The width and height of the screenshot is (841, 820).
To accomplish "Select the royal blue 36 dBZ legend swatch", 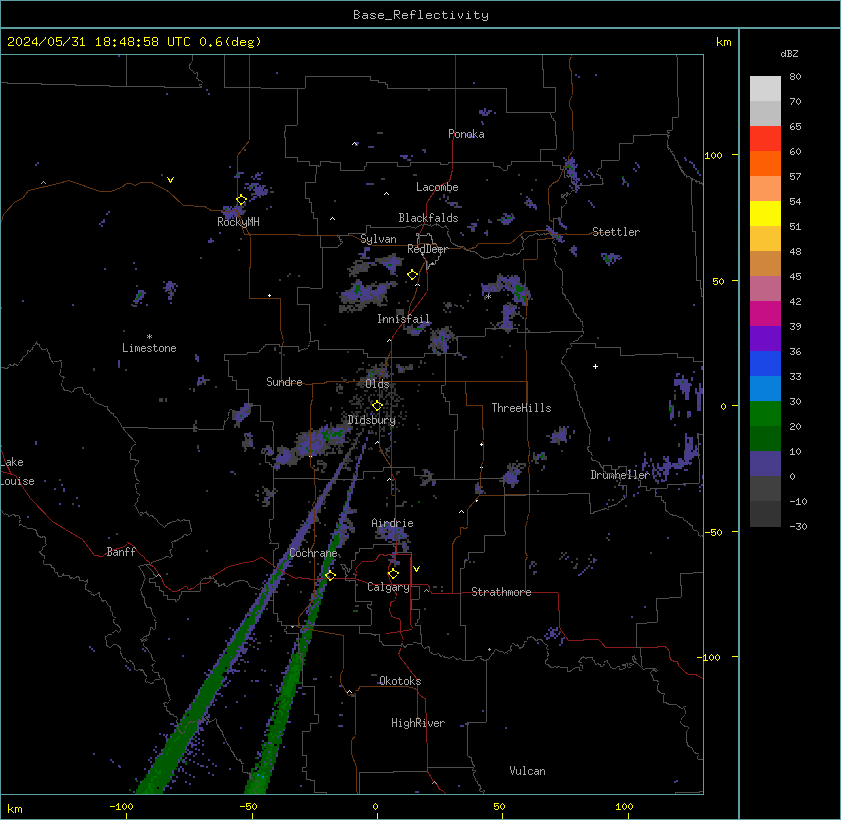I will tap(765, 364).
